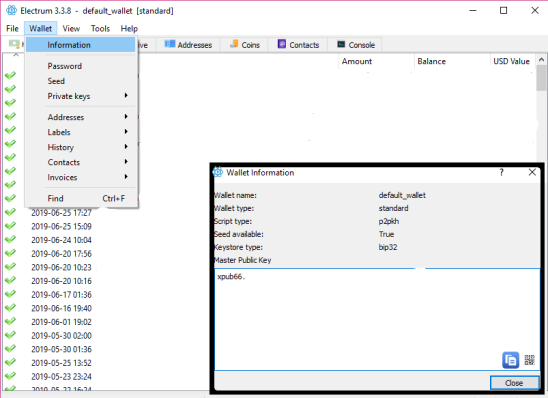Select Information in the Wallet menu
Screen dimensions: 548x398
pos(81,45)
